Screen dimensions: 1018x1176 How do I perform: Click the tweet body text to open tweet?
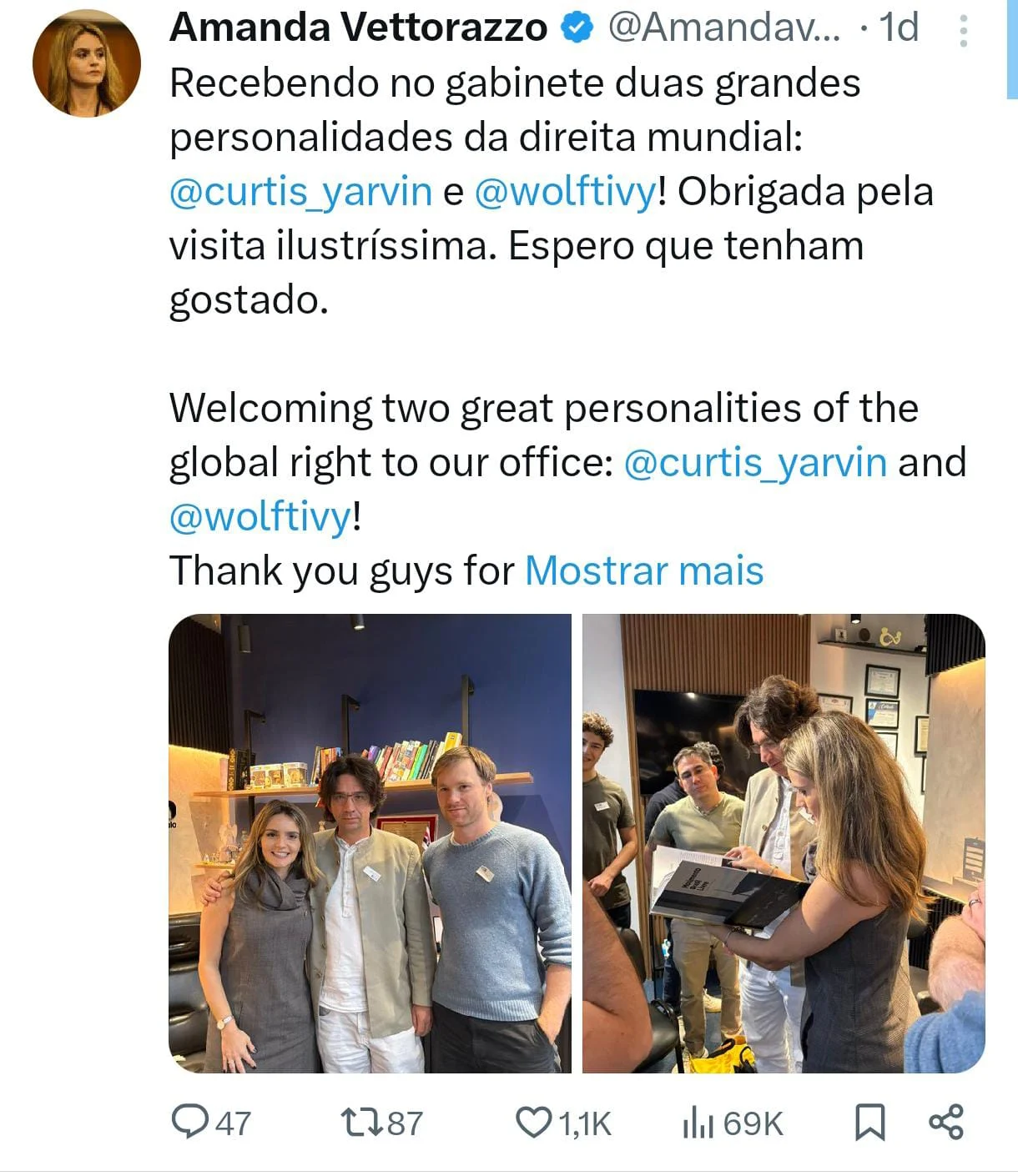567,327
